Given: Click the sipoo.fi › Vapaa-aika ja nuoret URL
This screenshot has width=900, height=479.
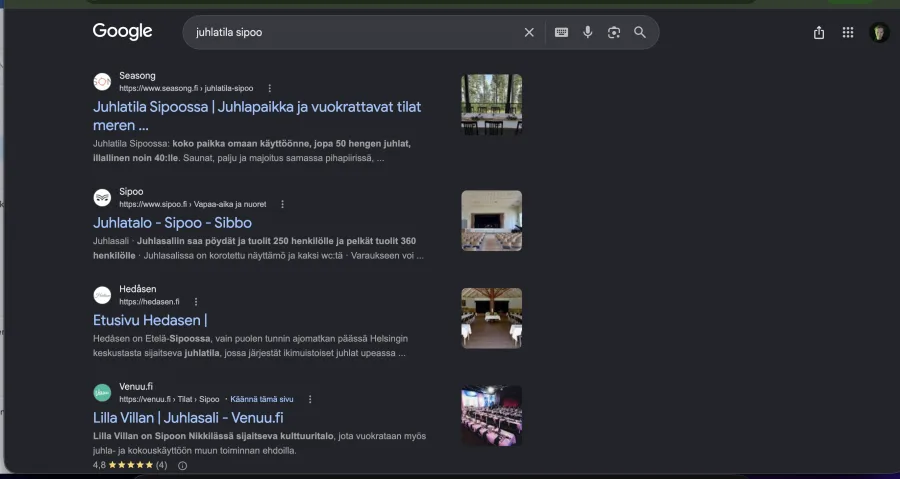Looking at the screenshot, I should pyautogui.click(x=193, y=204).
